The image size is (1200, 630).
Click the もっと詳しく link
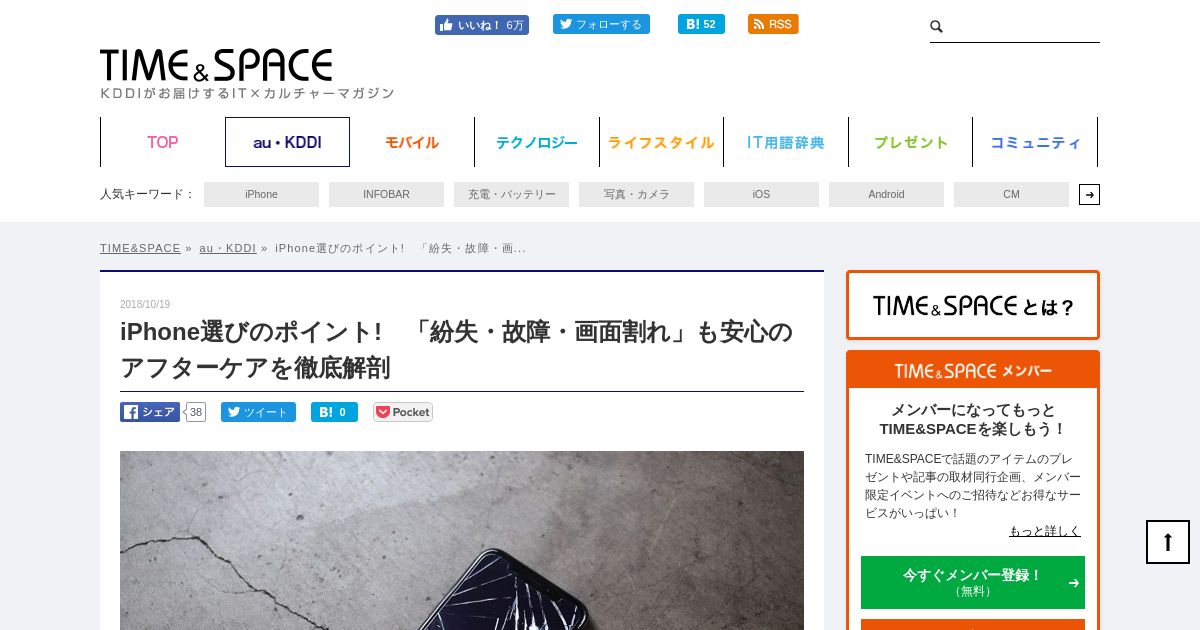click(x=1044, y=531)
